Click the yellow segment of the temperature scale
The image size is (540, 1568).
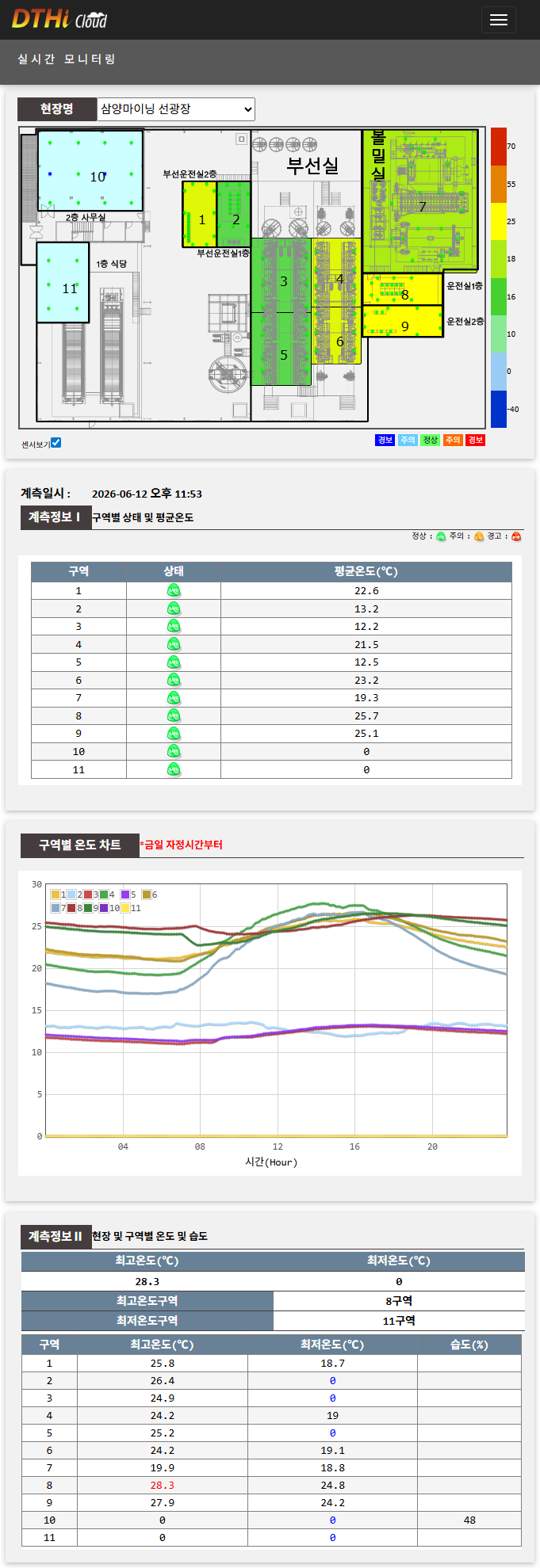(x=498, y=222)
